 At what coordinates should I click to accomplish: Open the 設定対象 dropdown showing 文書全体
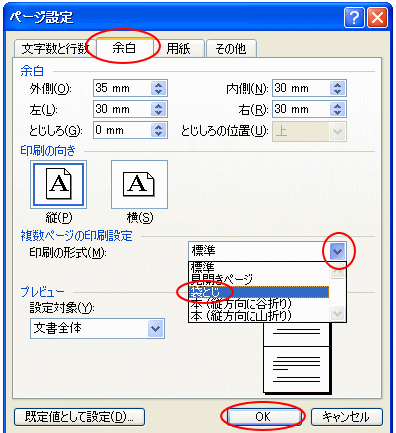click(x=97, y=329)
